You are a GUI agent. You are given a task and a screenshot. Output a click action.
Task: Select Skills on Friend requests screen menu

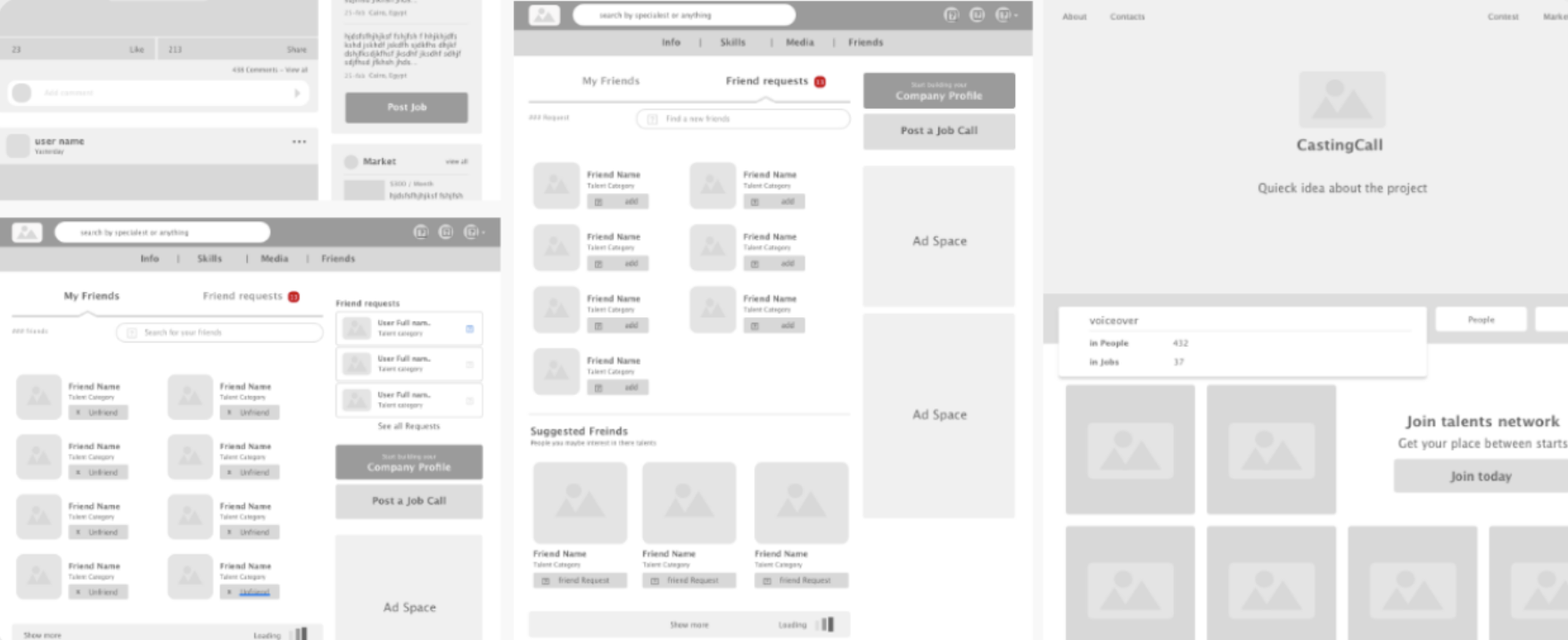pyautogui.click(x=732, y=42)
